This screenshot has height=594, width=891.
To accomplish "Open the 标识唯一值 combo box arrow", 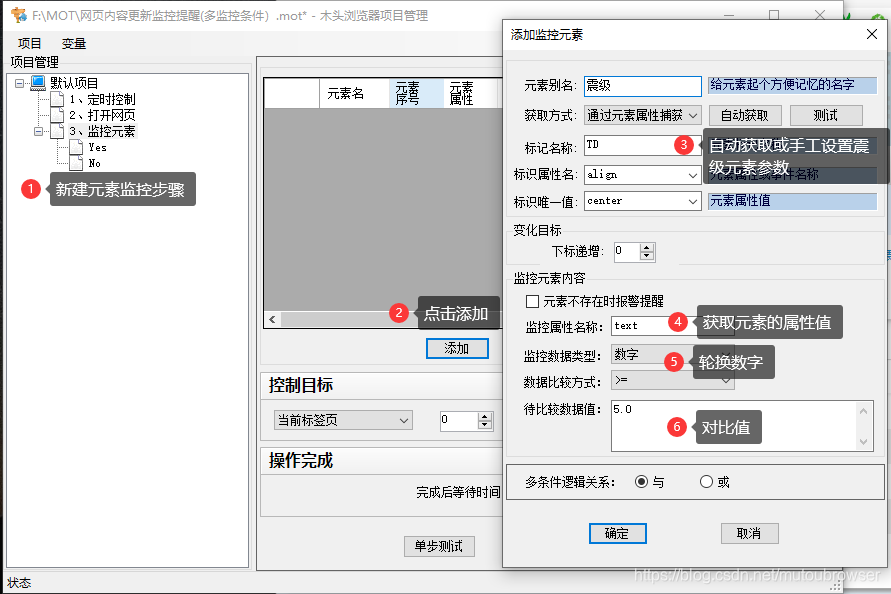I will [x=693, y=201].
